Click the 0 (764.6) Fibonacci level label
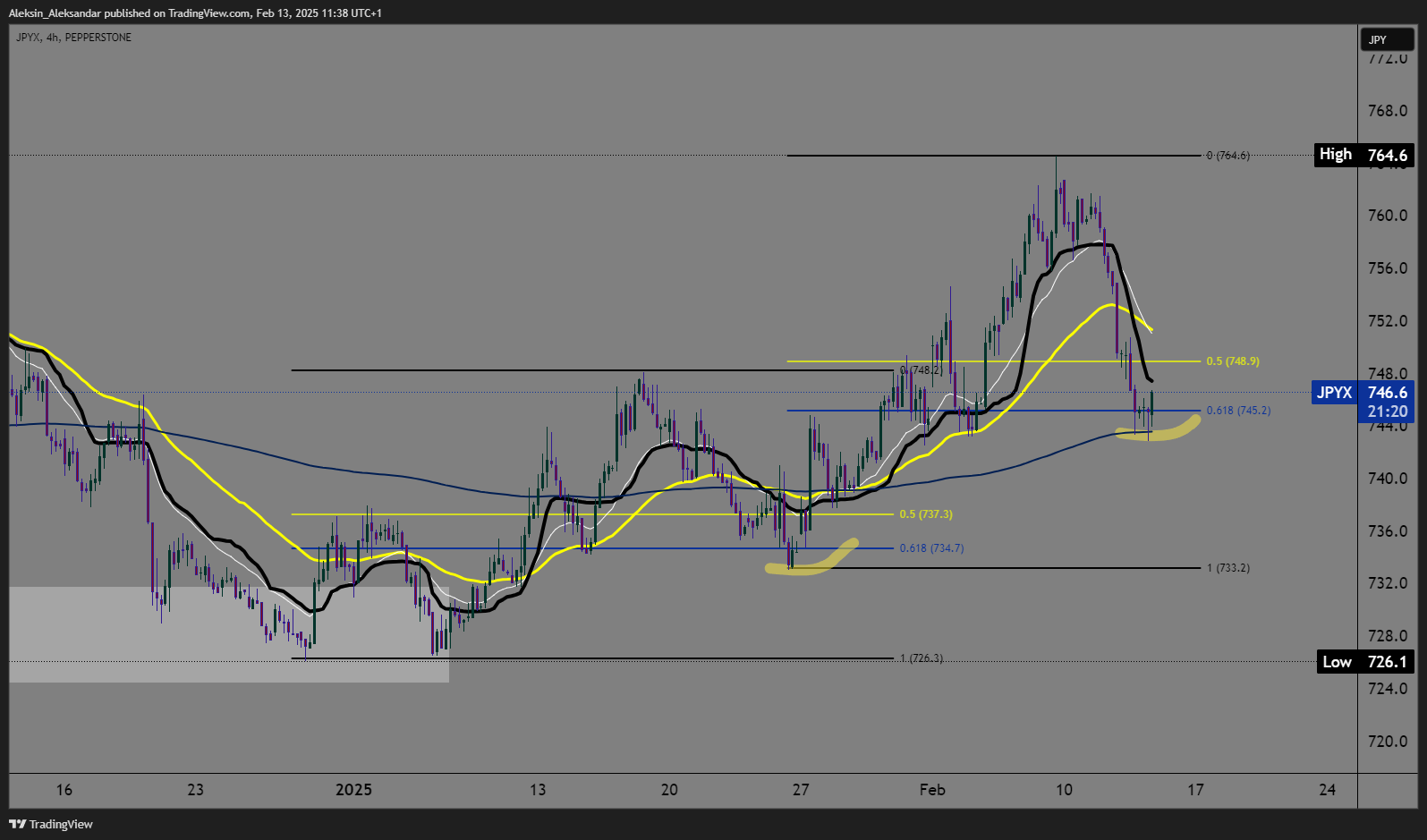 [1227, 156]
